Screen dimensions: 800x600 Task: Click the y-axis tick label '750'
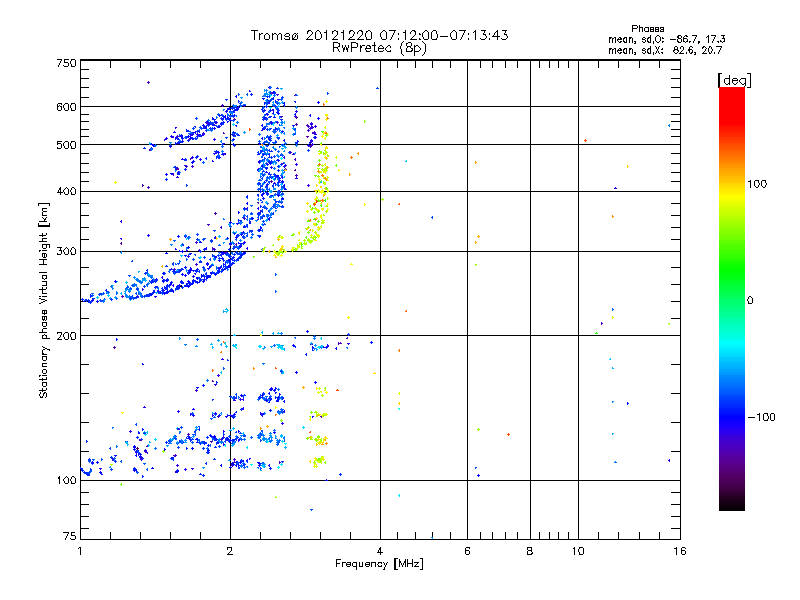66,63
